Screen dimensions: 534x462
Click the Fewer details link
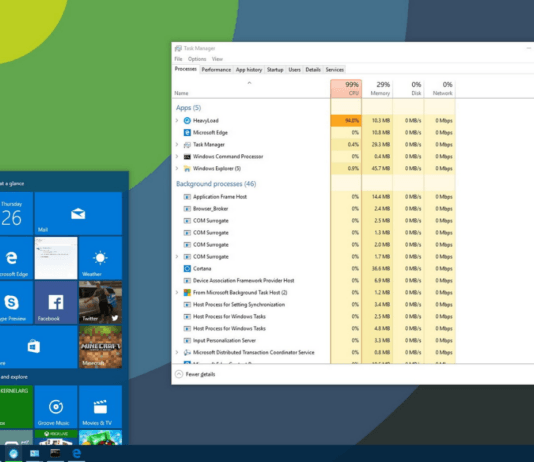point(200,374)
